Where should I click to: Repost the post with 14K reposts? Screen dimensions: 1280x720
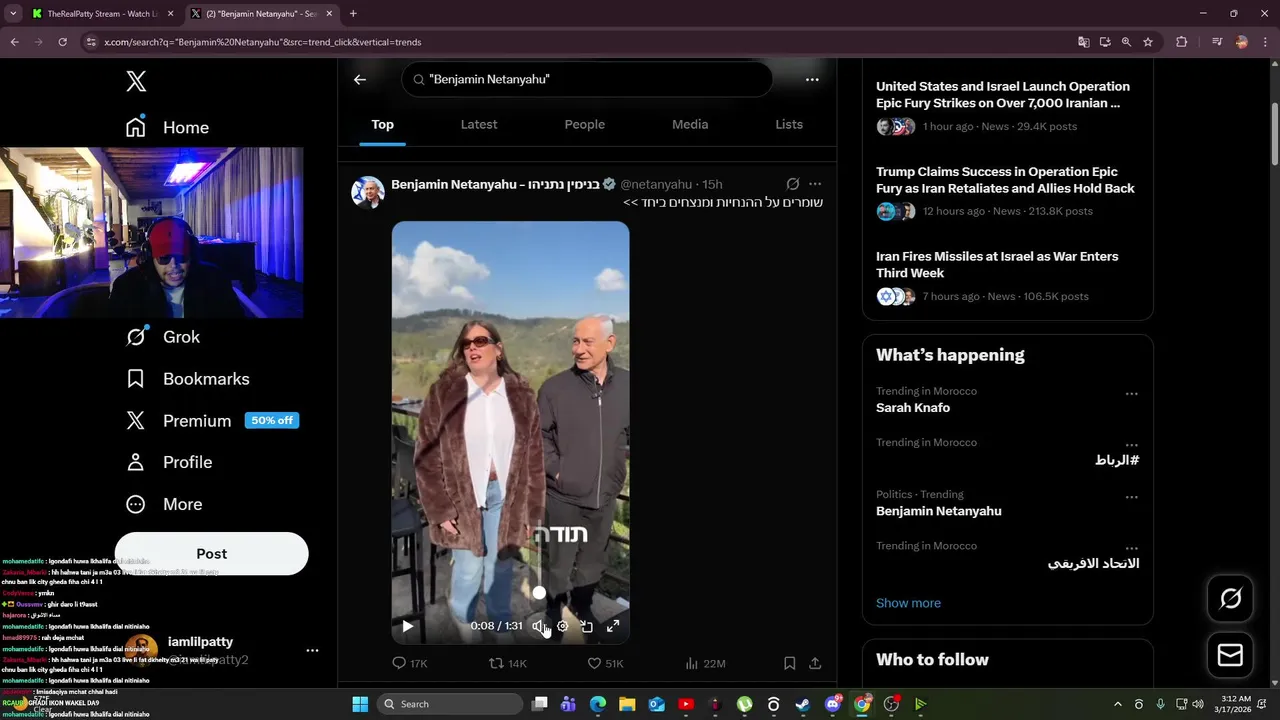click(x=507, y=663)
